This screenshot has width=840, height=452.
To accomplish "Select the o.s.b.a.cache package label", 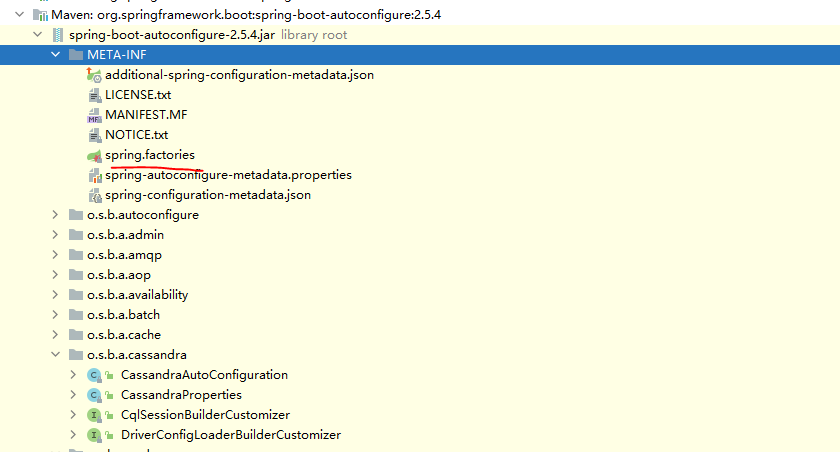I will click(124, 335).
